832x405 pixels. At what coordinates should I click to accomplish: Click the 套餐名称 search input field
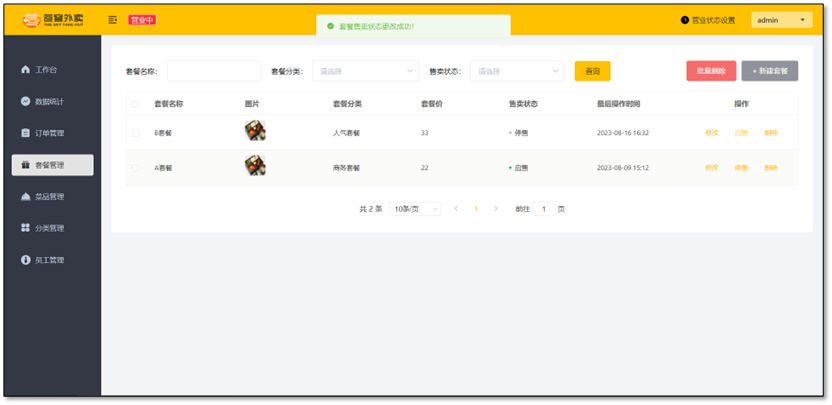coord(213,71)
